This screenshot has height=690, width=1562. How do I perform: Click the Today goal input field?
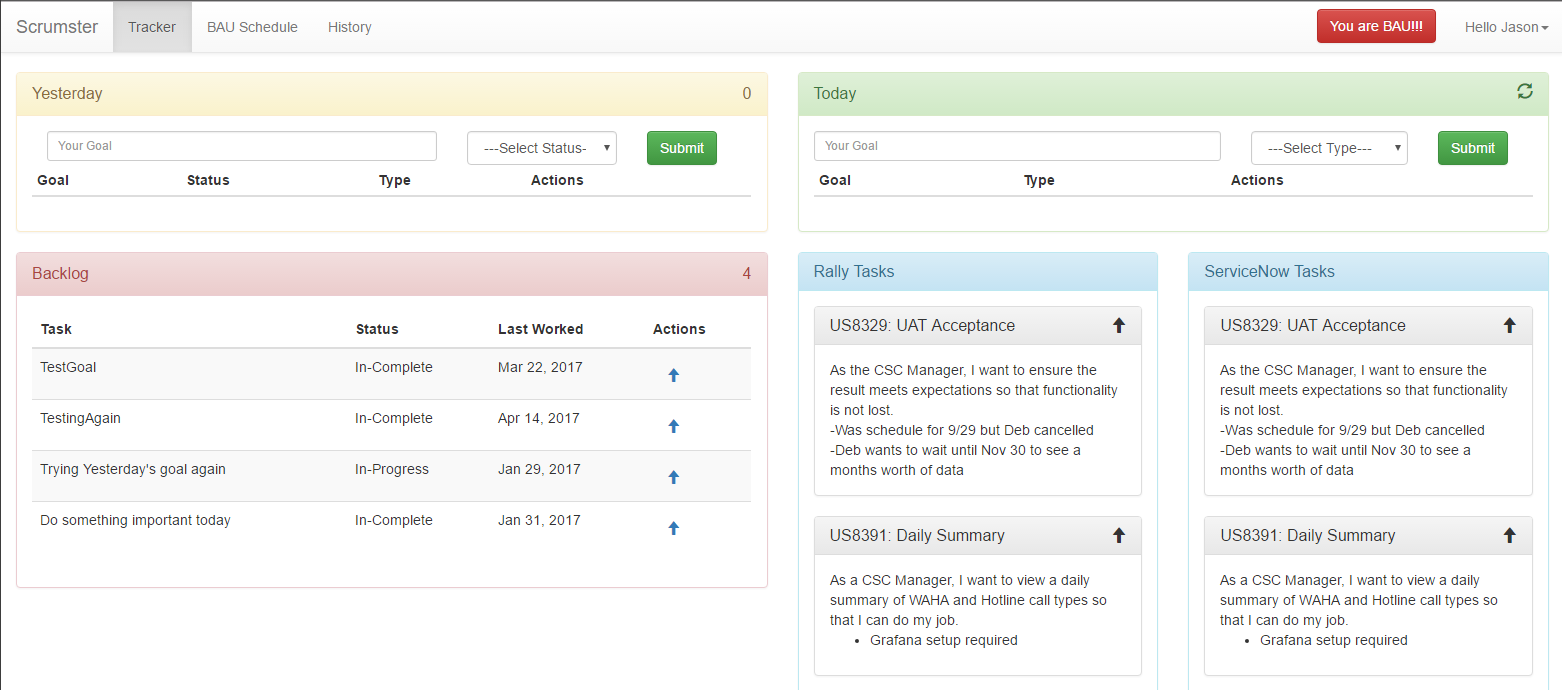(x=1016, y=146)
